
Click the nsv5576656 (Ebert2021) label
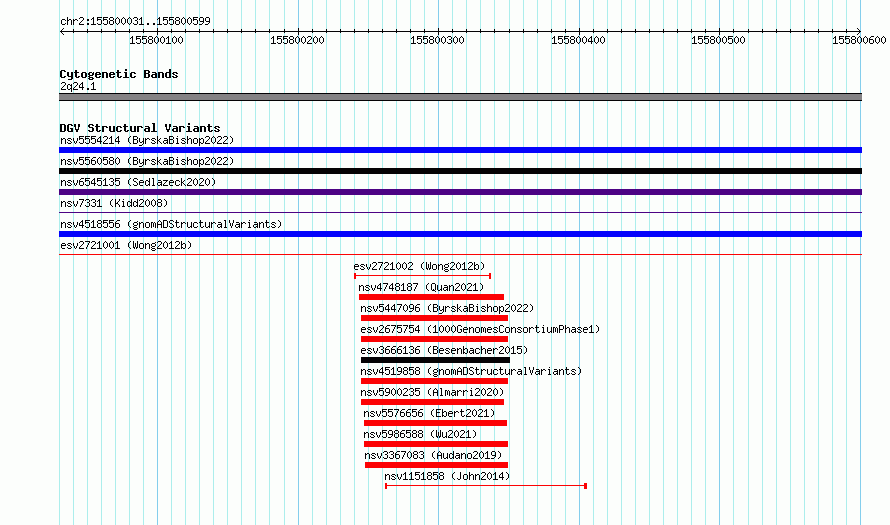pyautogui.click(x=429, y=413)
